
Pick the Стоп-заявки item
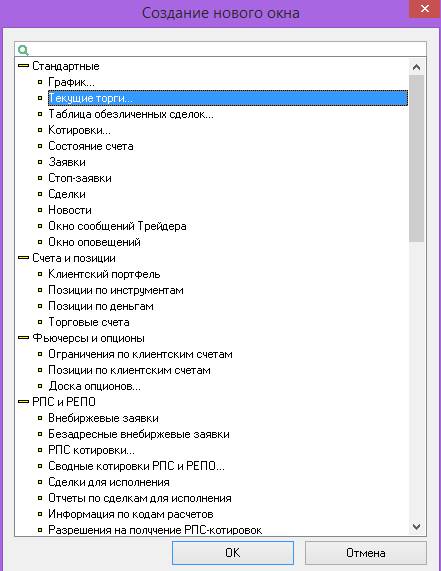tap(80, 178)
